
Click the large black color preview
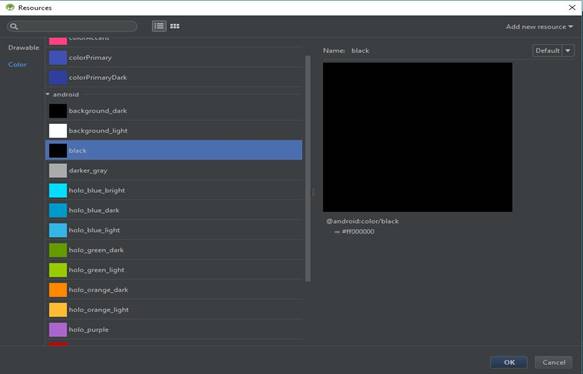pyautogui.click(x=417, y=137)
